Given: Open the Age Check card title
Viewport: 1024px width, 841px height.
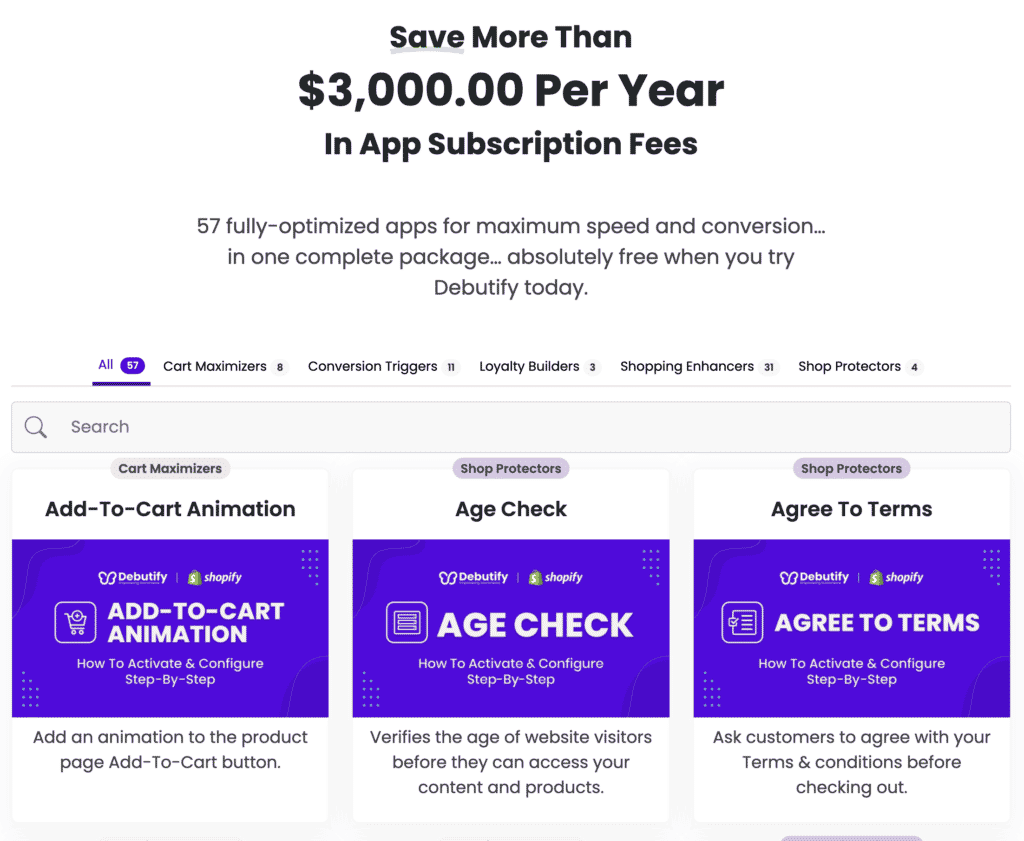Looking at the screenshot, I should (x=511, y=509).
